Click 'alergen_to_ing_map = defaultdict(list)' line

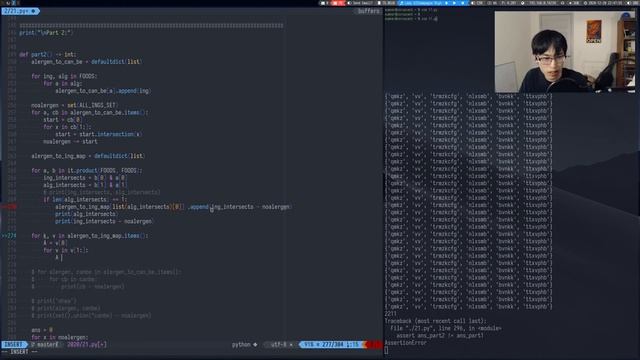pyautogui.click(x=88, y=156)
